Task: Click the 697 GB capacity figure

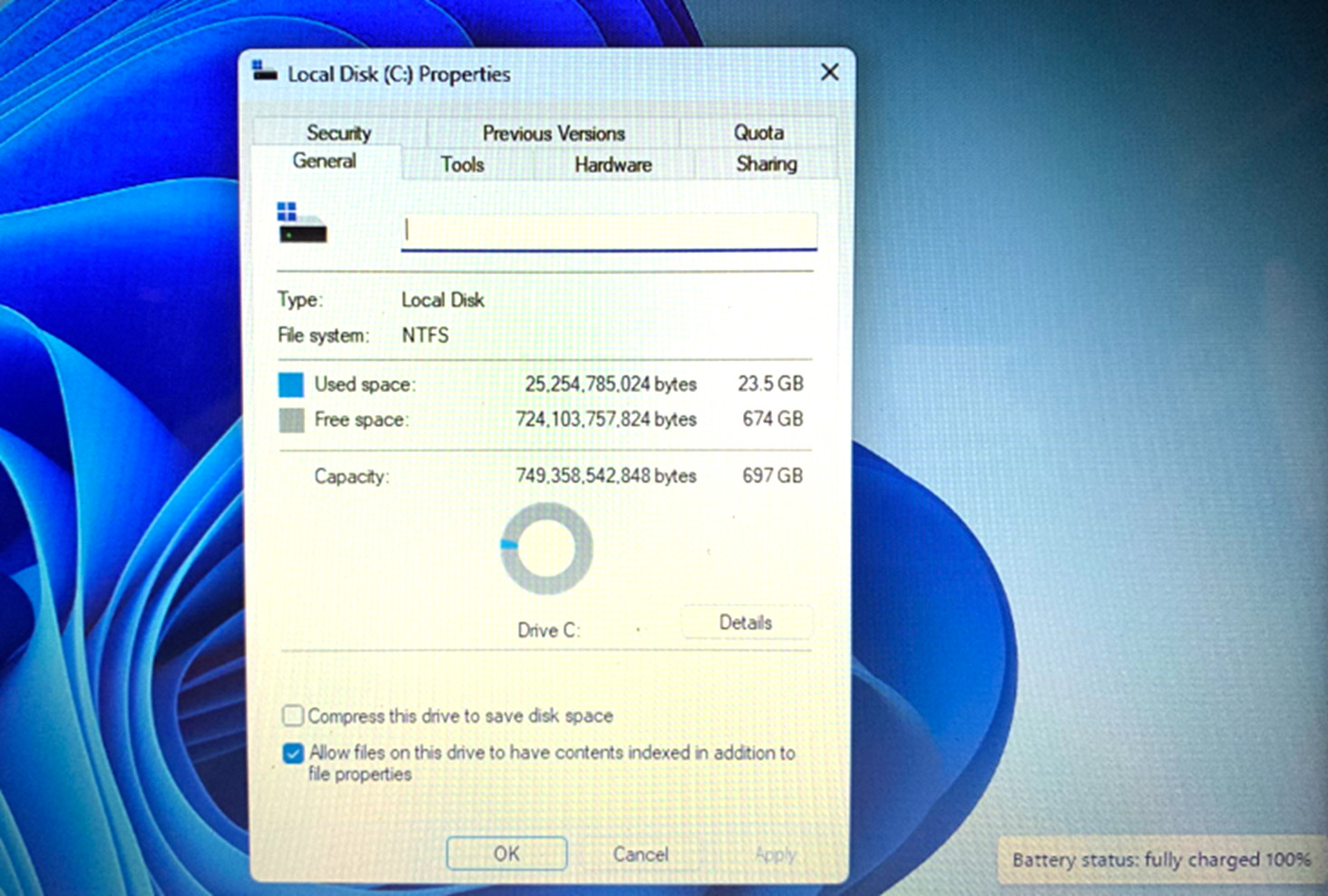Action: (773, 476)
